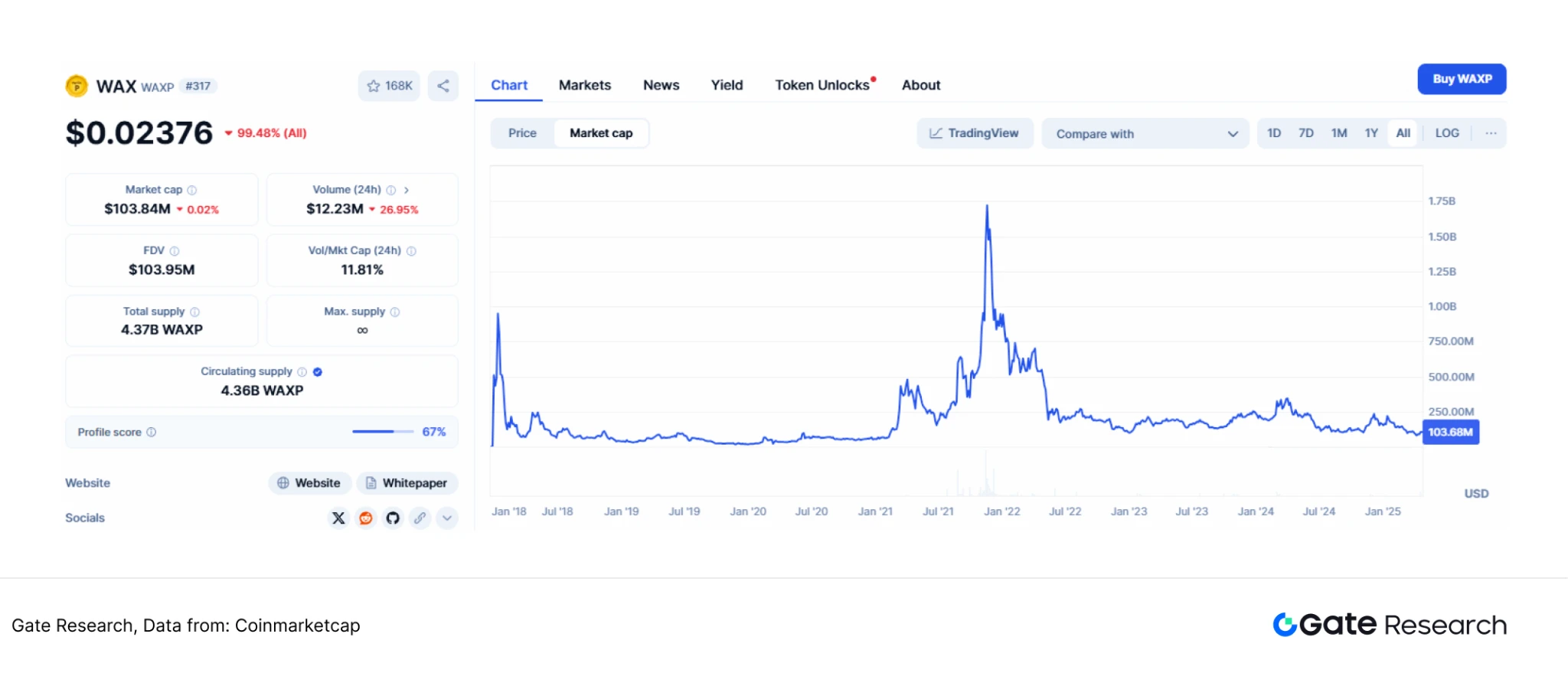Open the GitHub social icon
The width and height of the screenshot is (1568, 673).
click(393, 518)
